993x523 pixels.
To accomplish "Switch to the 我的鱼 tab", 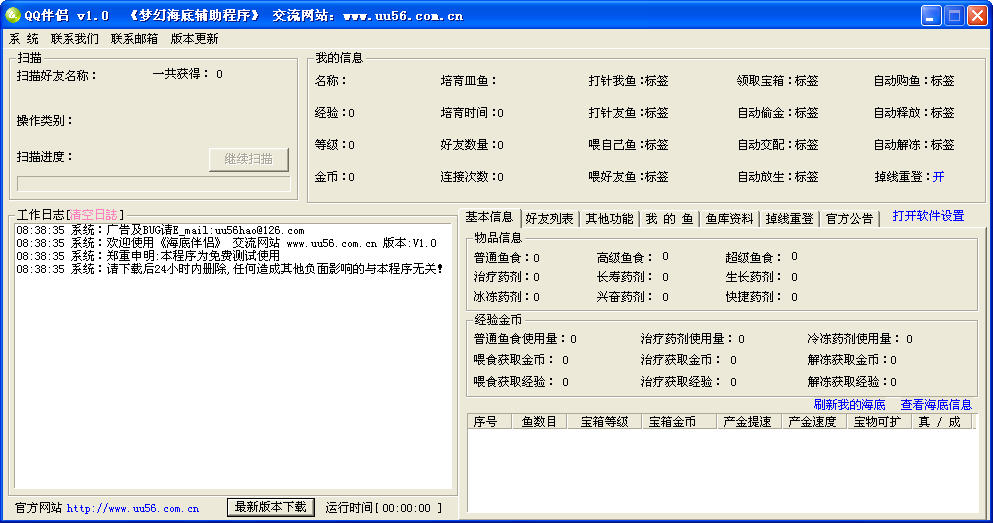I will click(x=669, y=218).
